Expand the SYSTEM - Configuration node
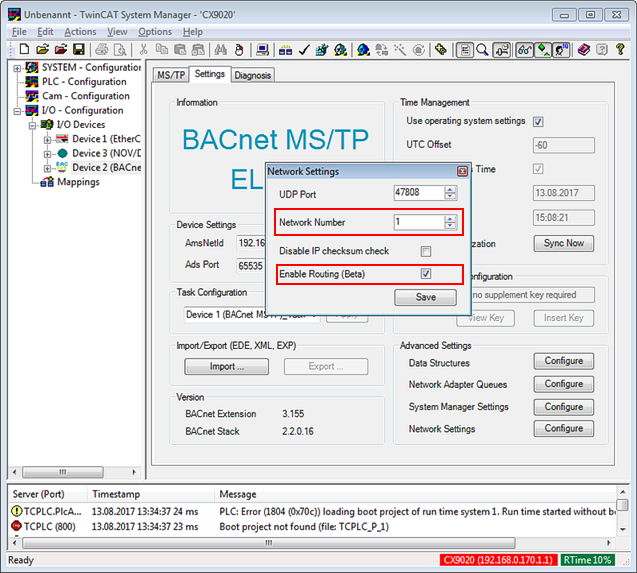 tap(17, 68)
